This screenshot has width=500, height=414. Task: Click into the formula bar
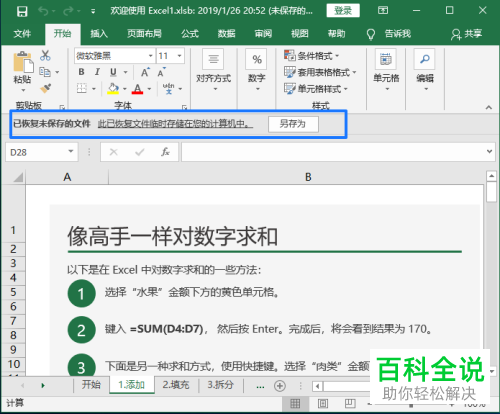point(334,152)
